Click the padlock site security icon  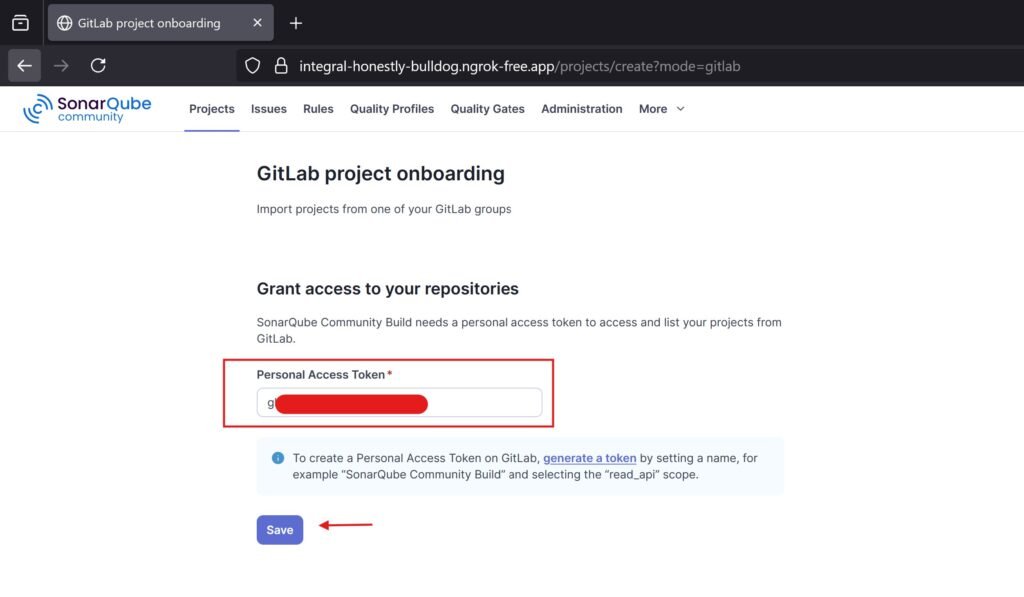coord(281,65)
